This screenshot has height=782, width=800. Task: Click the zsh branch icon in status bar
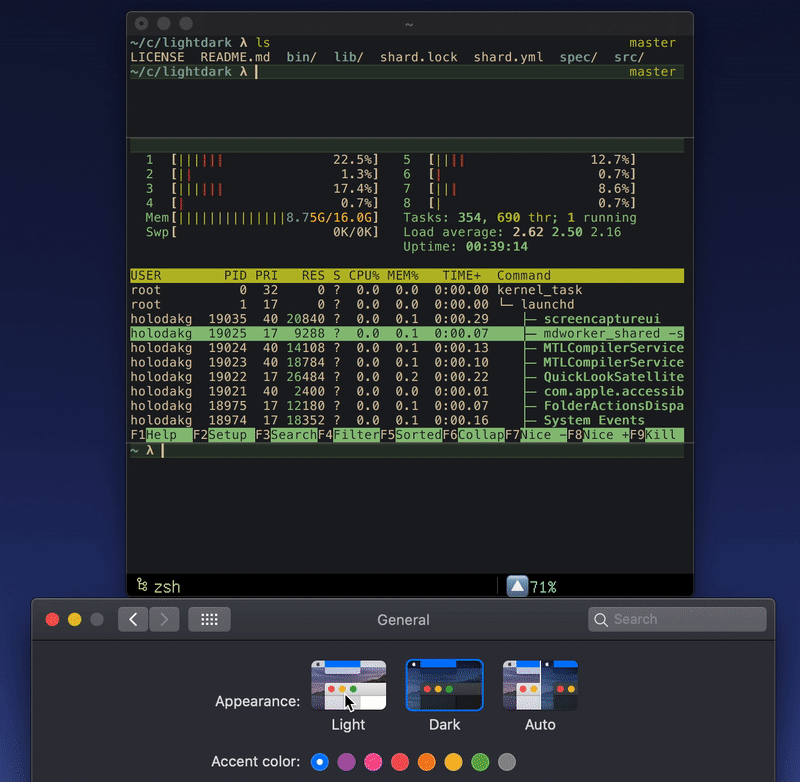(x=141, y=587)
